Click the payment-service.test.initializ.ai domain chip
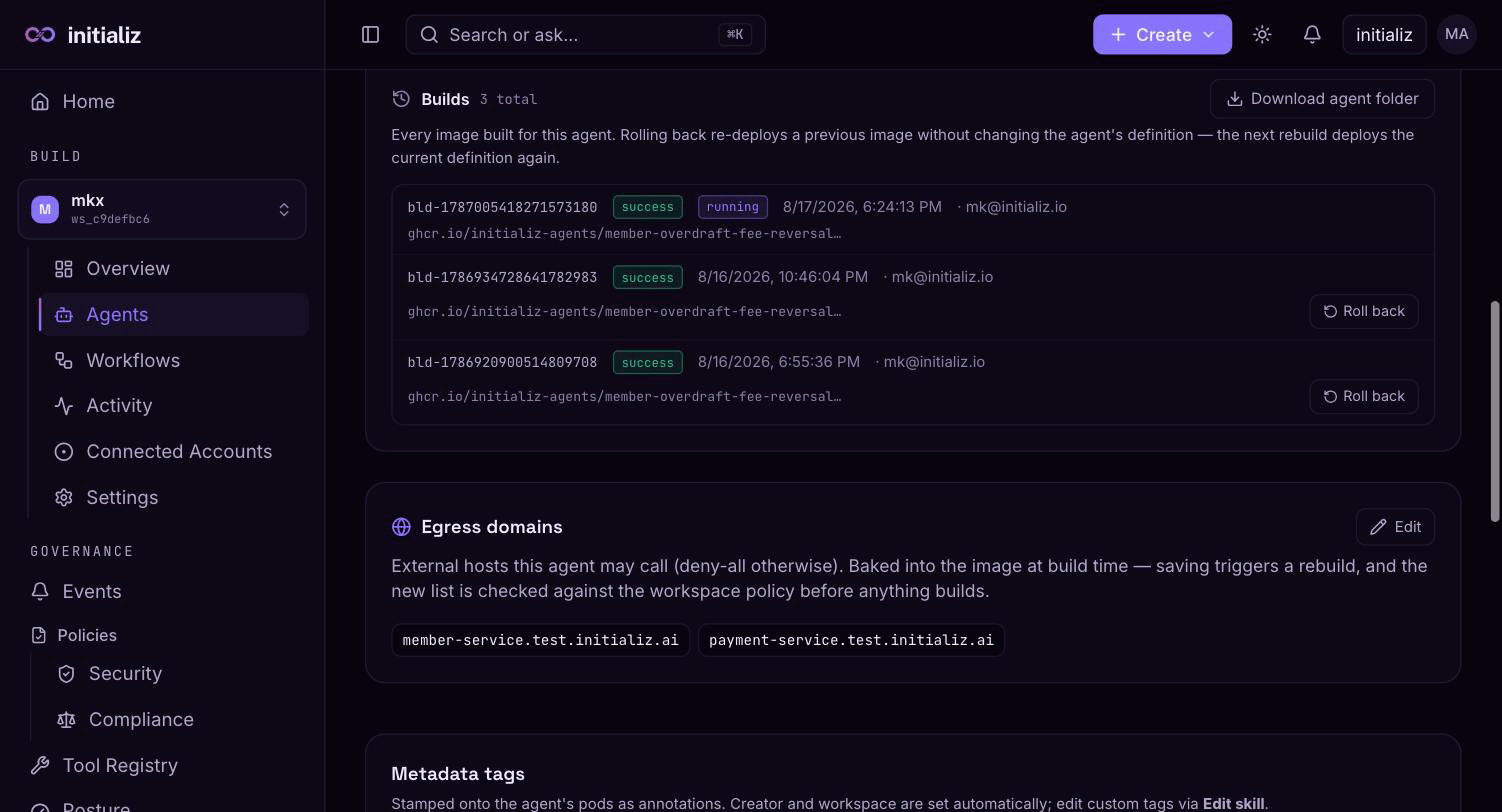 pyautogui.click(x=851, y=640)
